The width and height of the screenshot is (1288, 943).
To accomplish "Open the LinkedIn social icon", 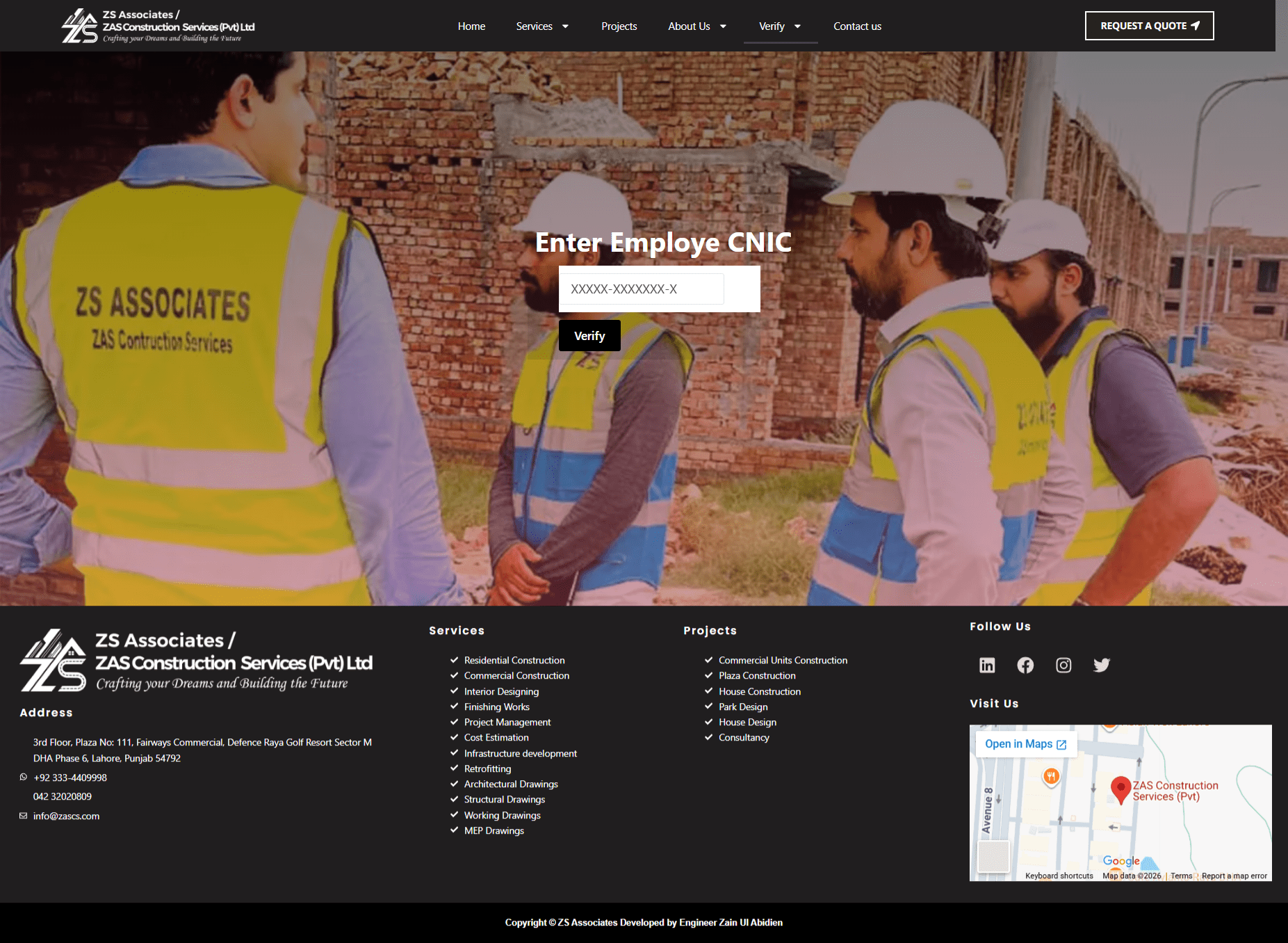I will tap(987, 666).
